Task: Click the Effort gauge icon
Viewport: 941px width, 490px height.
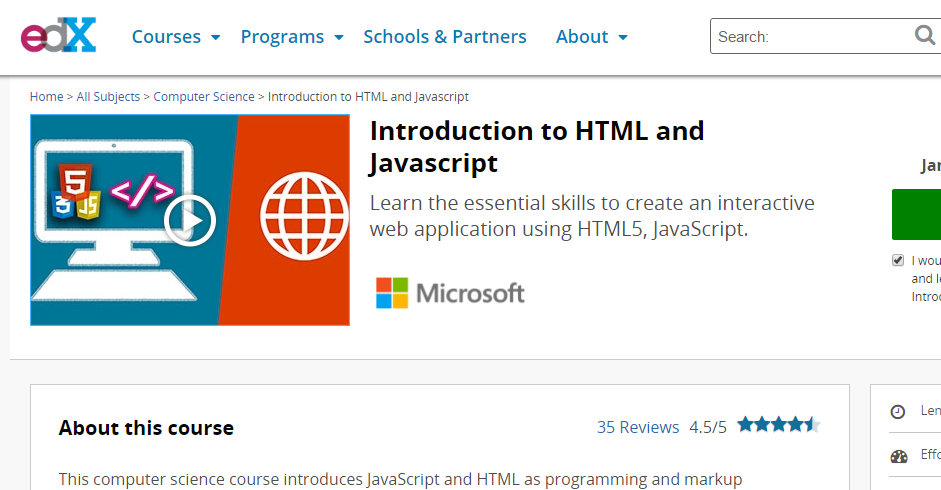Action: (898, 456)
